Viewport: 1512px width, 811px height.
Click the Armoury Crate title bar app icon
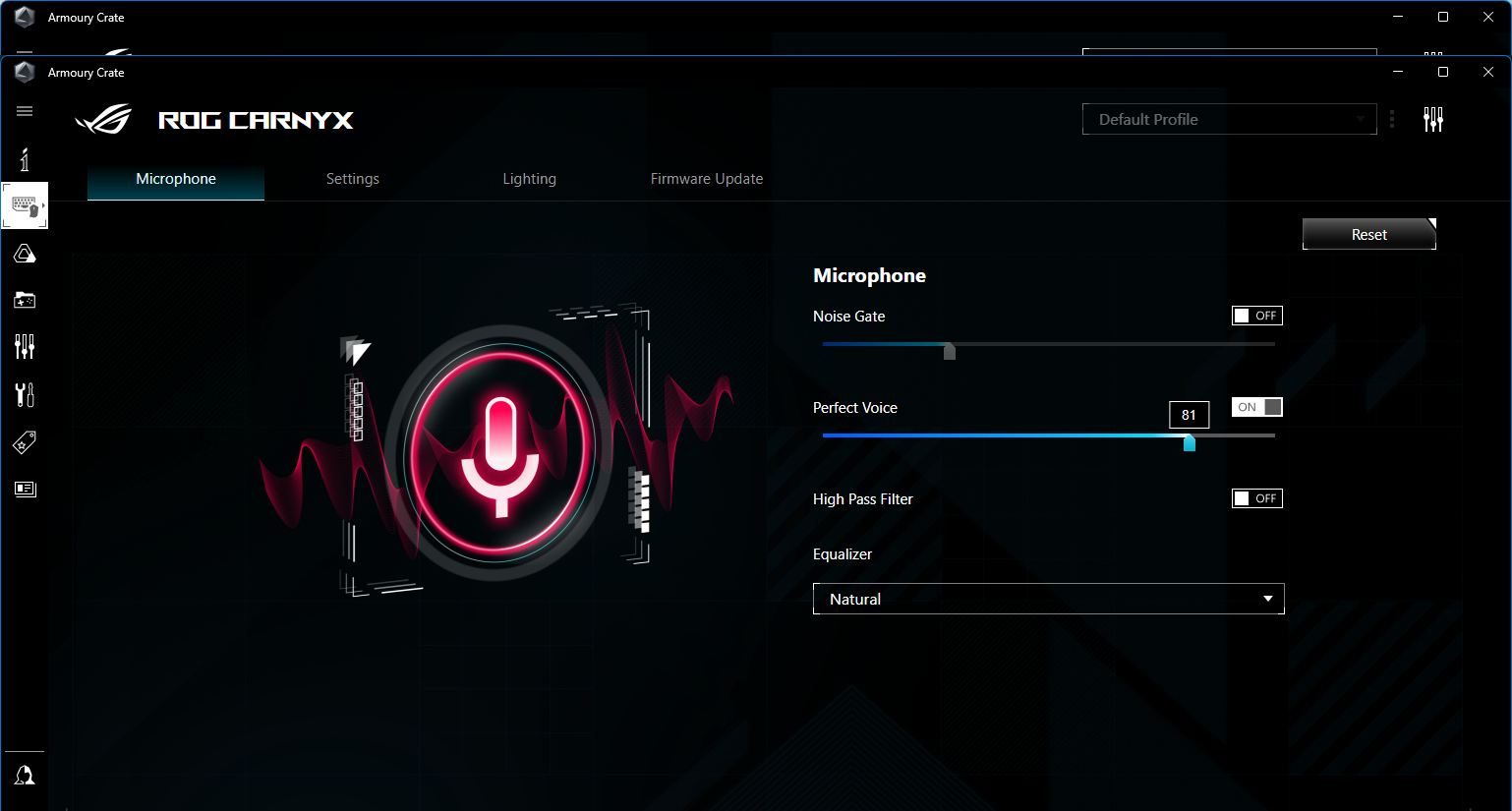[x=25, y=72]
